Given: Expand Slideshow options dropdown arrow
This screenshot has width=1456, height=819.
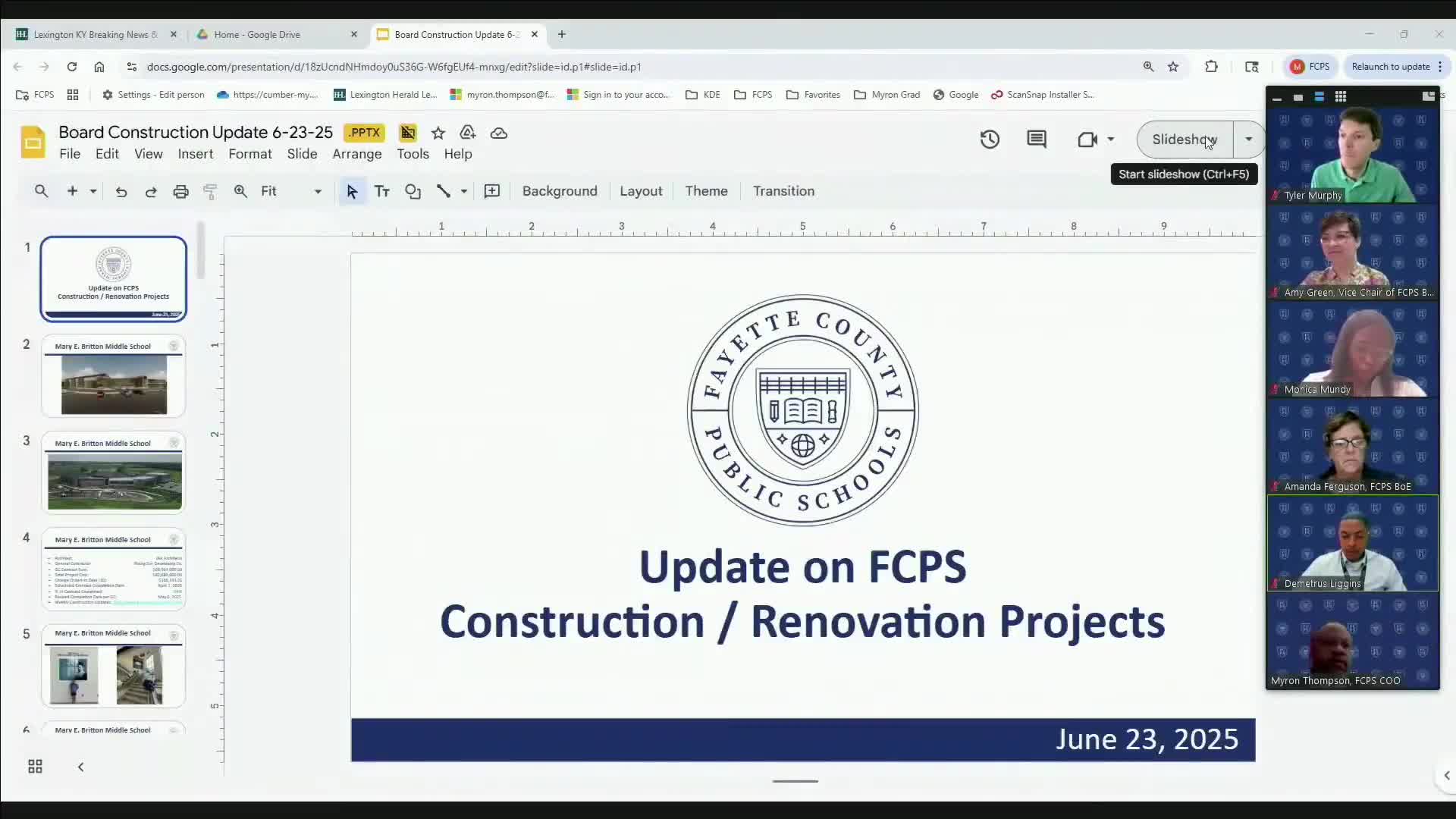Looking at the screenshot, I should [1248, 140].
